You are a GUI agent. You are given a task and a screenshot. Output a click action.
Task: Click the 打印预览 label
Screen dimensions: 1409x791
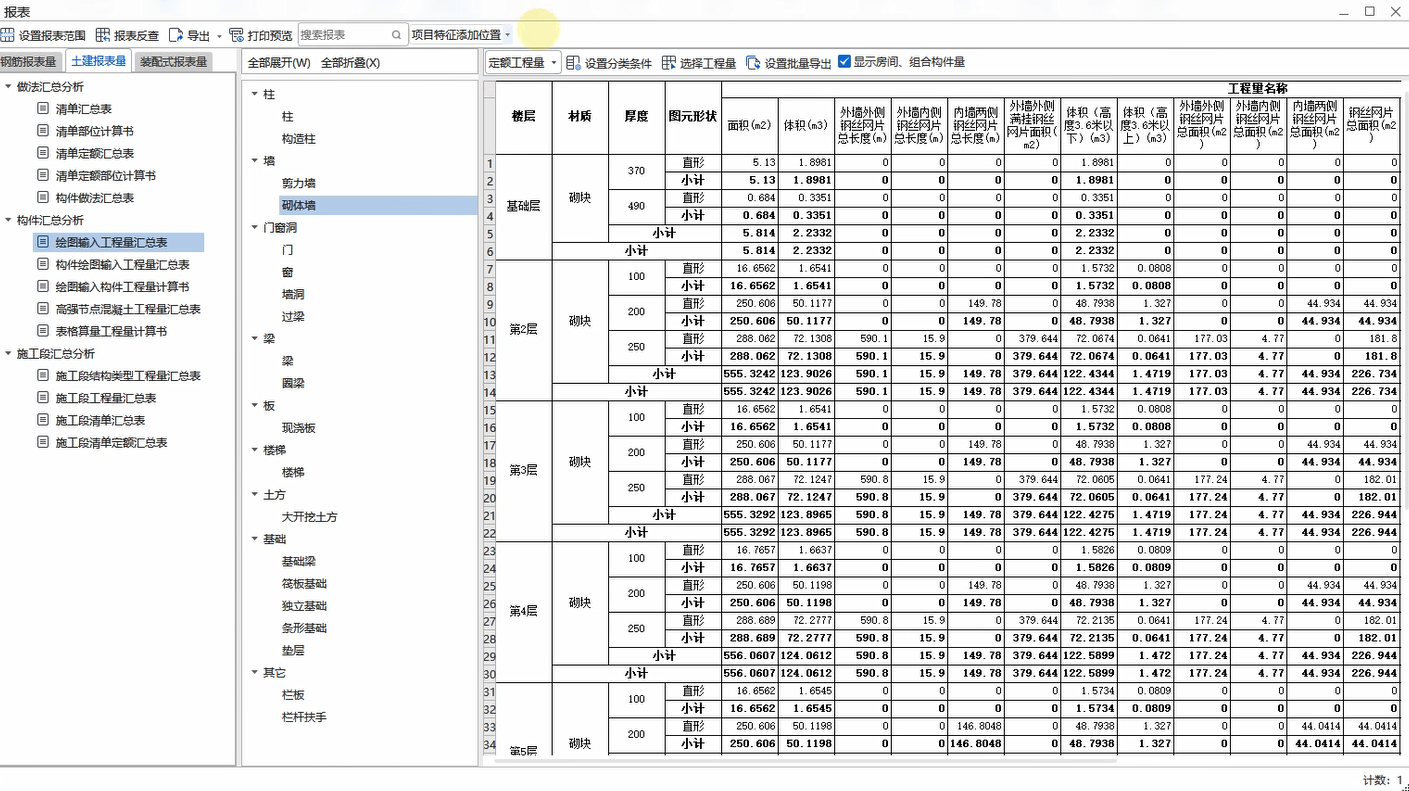[270, 35]
